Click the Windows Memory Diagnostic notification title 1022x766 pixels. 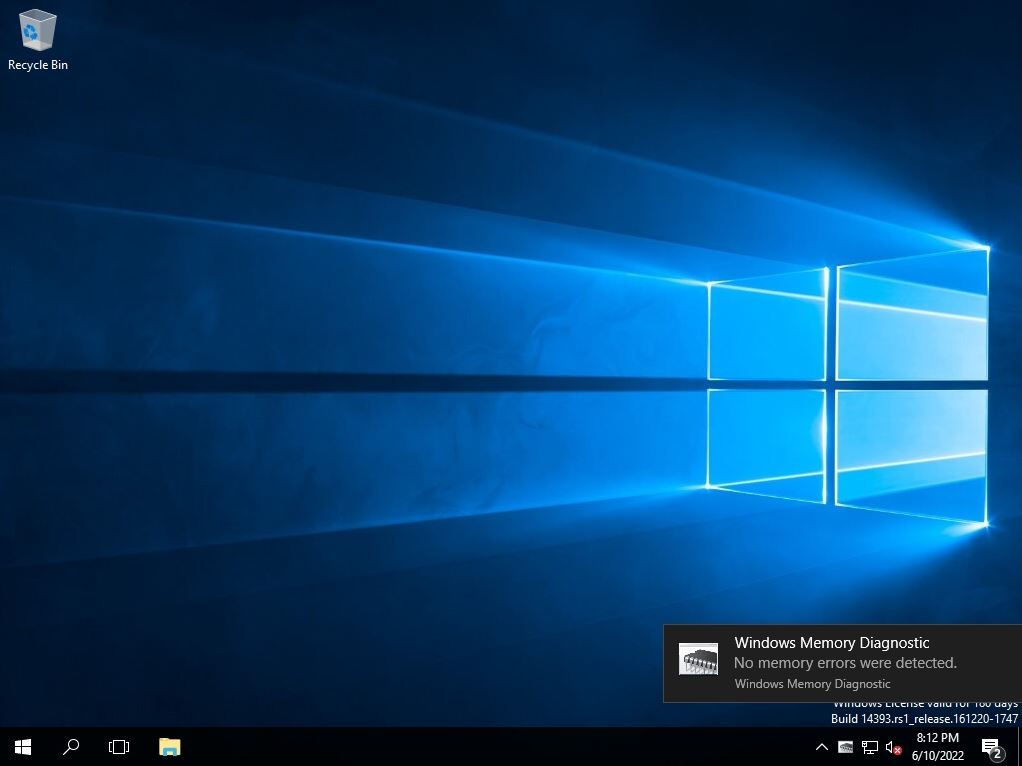(x=832, y=643)
